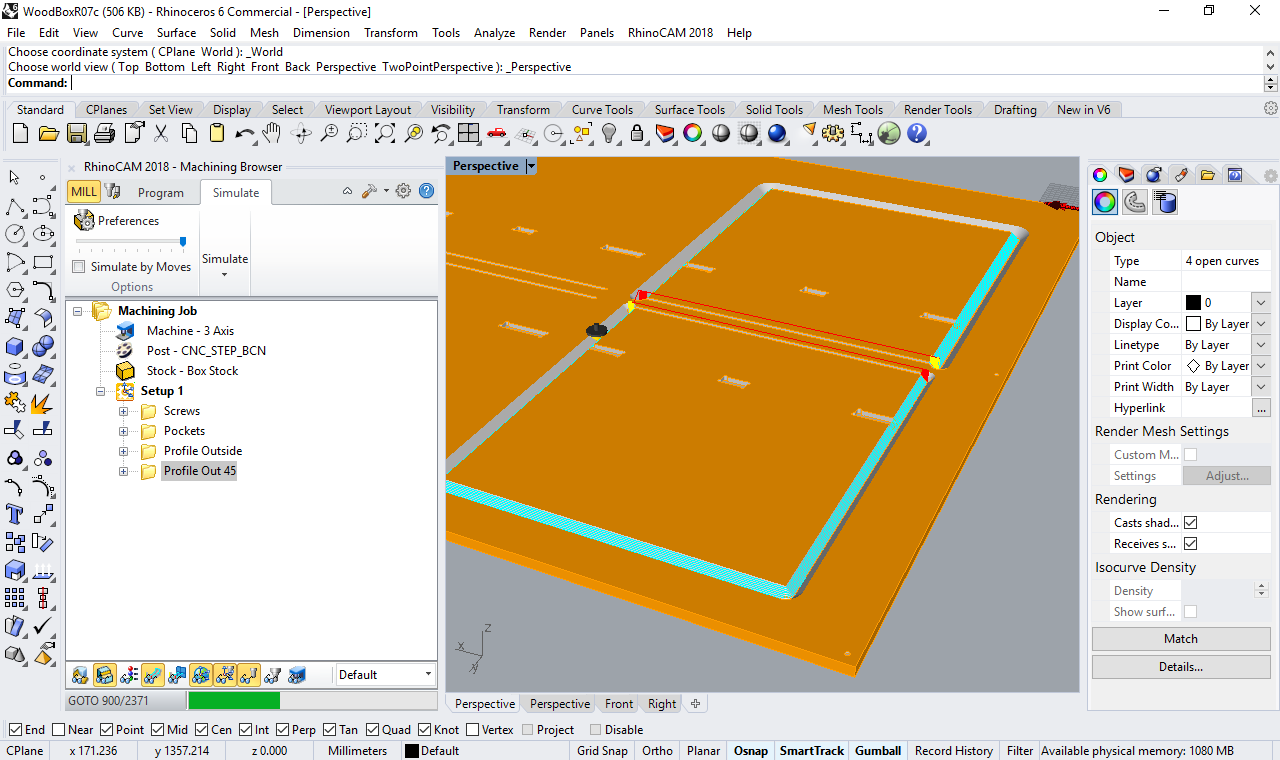Open the Layer dropdown in Object properties
Viewport: 1280px width, 760px height.
[1260, 303]
